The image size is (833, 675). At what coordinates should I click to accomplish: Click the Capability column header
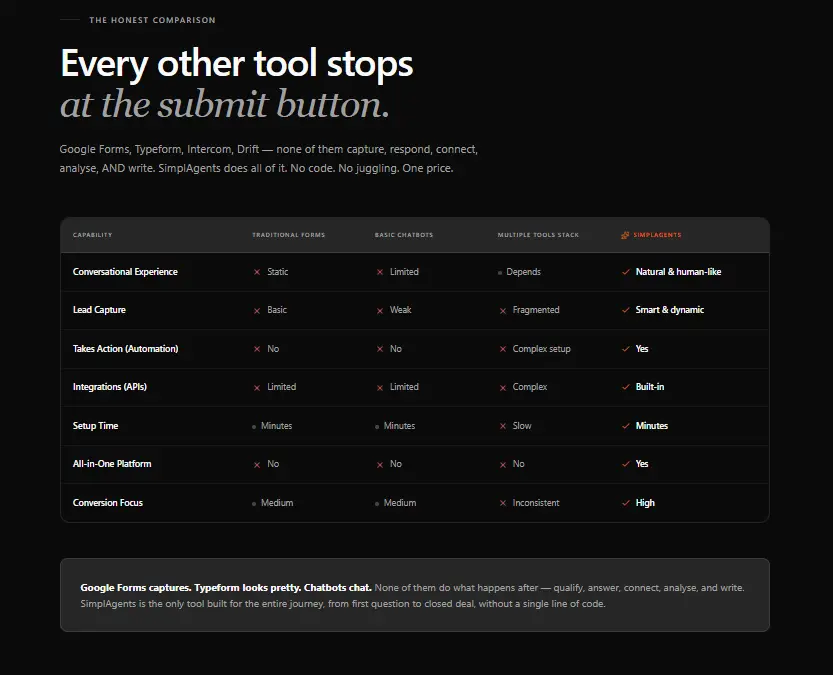coord(92,235)
